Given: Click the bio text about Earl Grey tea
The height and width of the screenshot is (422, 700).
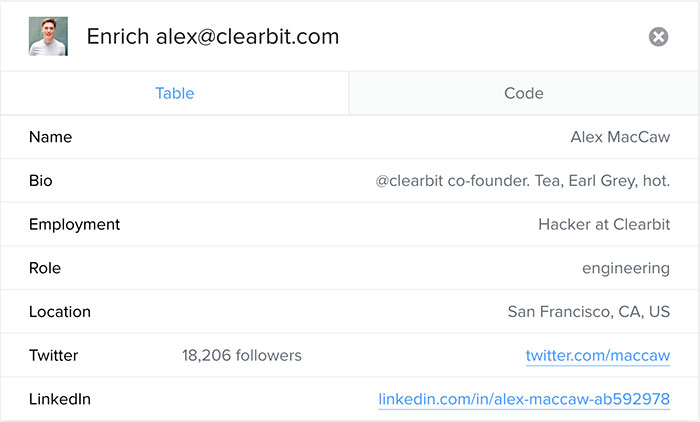Looking at the screenshot, I should tap(523, 181).
